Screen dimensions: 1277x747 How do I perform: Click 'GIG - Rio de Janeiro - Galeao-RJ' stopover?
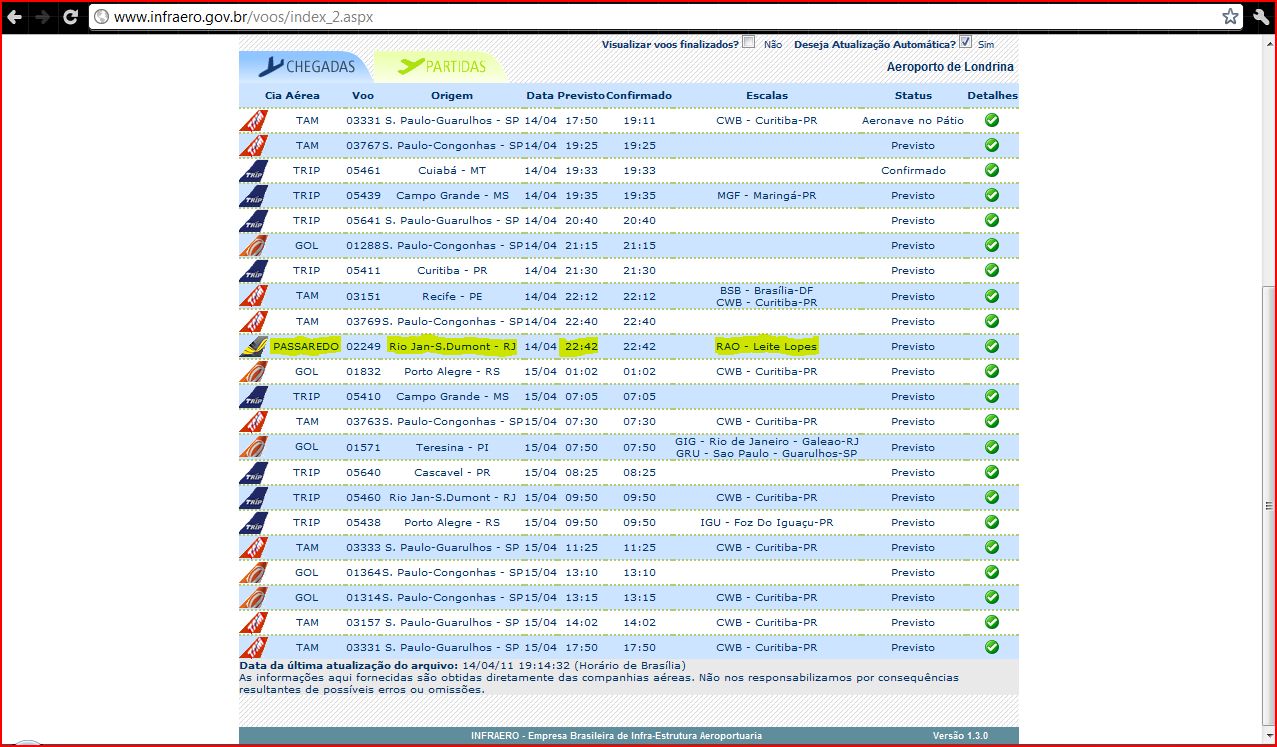coord(767,441)
